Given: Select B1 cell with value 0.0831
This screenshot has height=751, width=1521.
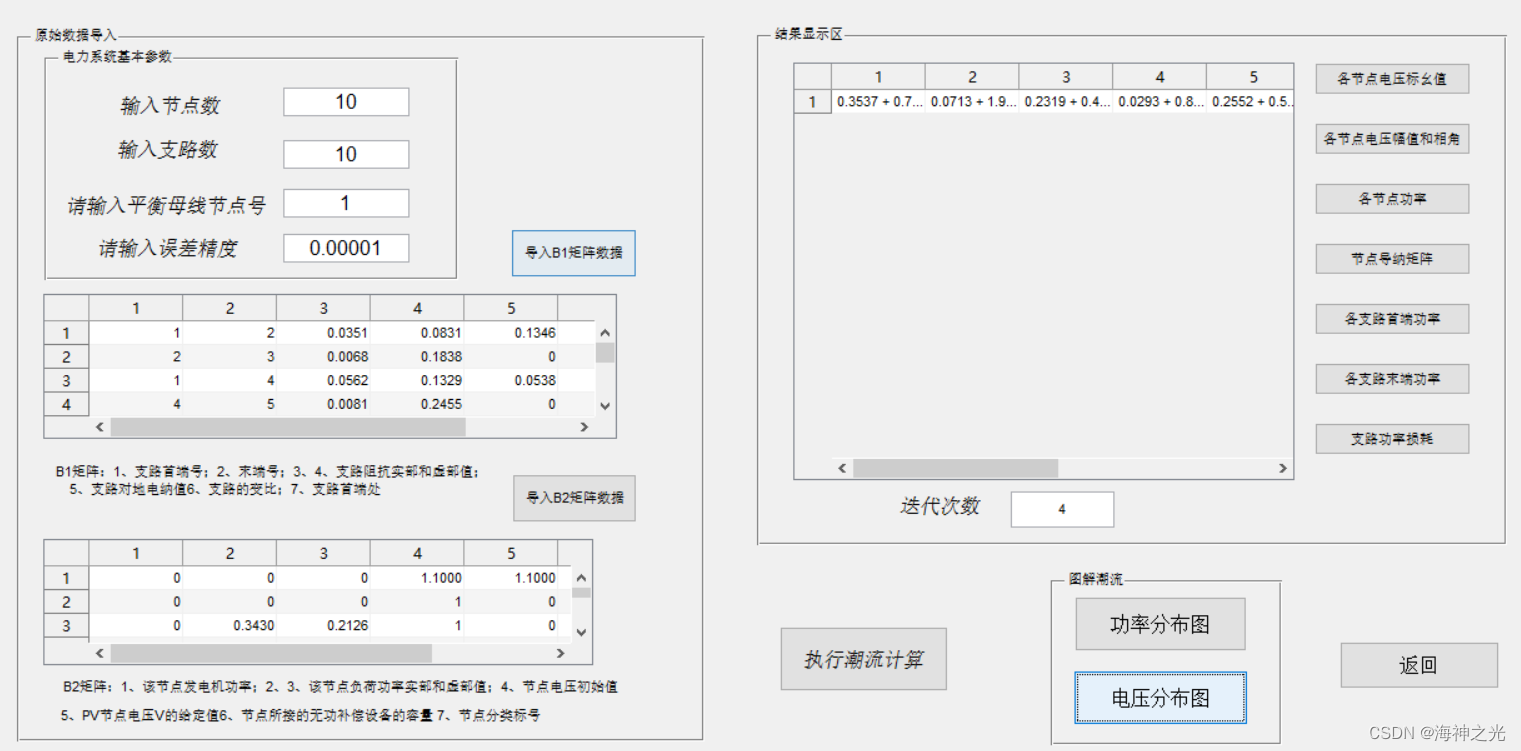Looking at the screenshot, I should [417, 333].
